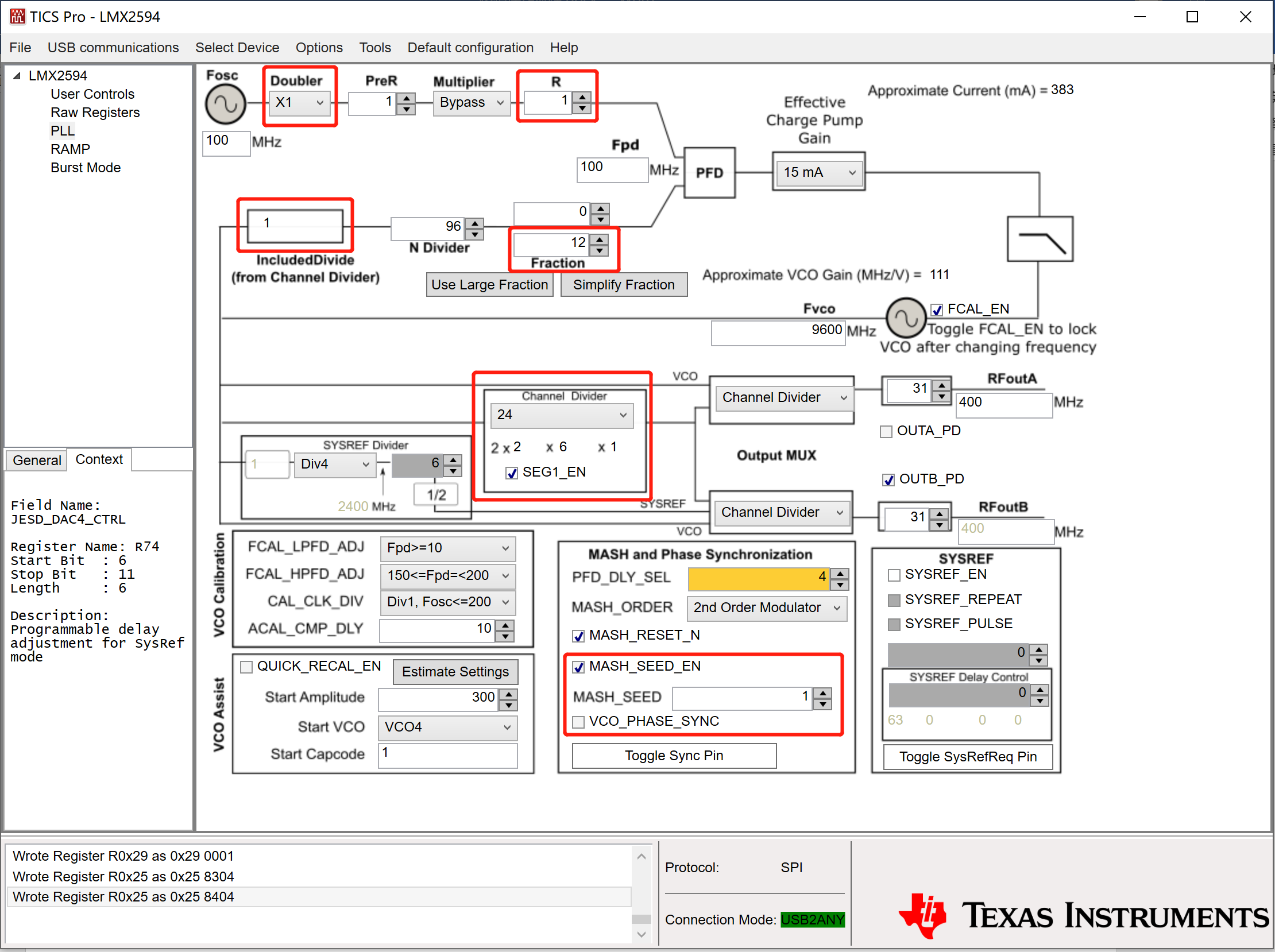Click the TICS Pro title bar icon
The height and width of the screenshot is (952, 1275).
click(17, 16)
